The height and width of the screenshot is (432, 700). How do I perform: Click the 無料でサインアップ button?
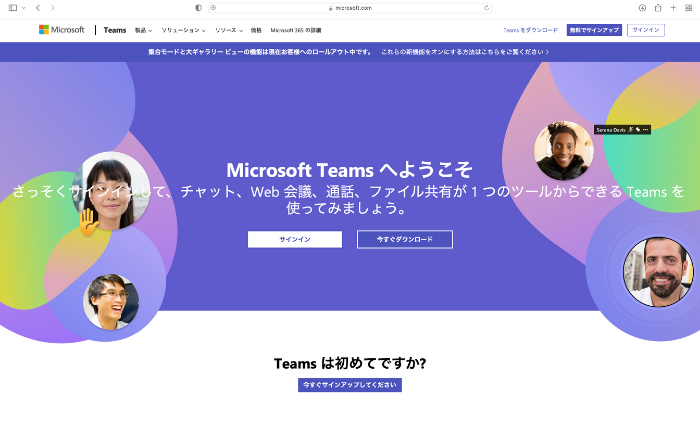[594, 30]
